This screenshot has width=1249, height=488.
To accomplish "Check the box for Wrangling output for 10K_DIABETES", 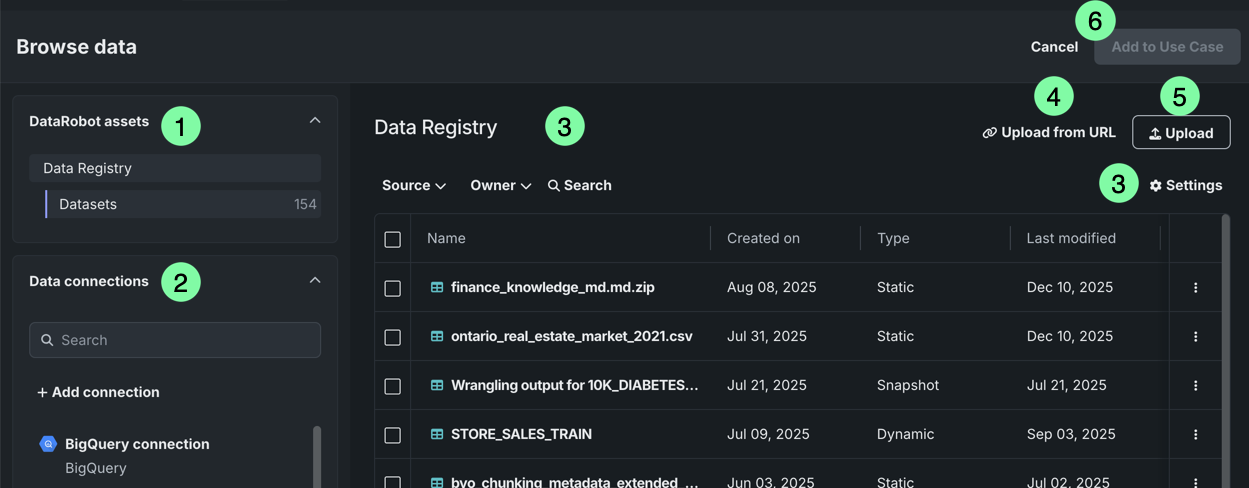I will pos(392,386).
